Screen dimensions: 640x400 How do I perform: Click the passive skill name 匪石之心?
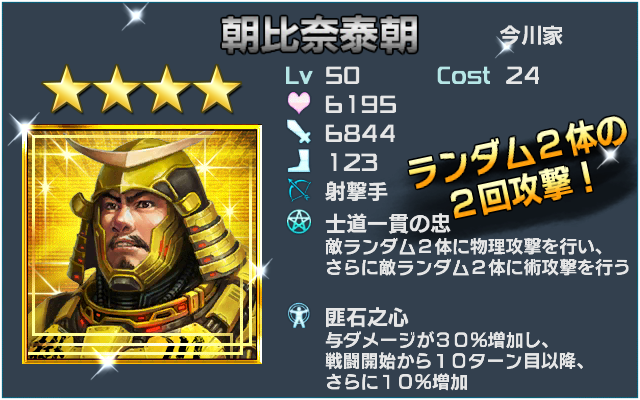(367, 317)
